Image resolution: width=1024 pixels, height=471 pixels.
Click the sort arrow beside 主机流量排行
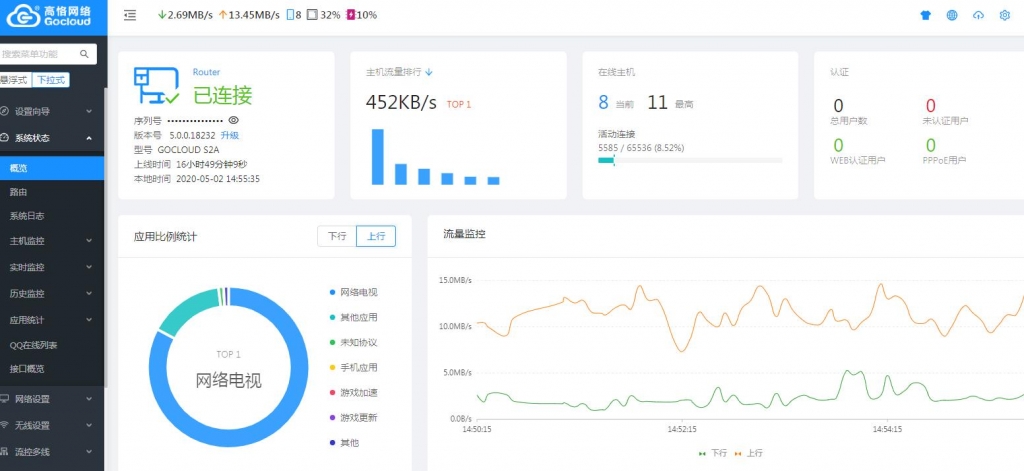pos(429,73)
